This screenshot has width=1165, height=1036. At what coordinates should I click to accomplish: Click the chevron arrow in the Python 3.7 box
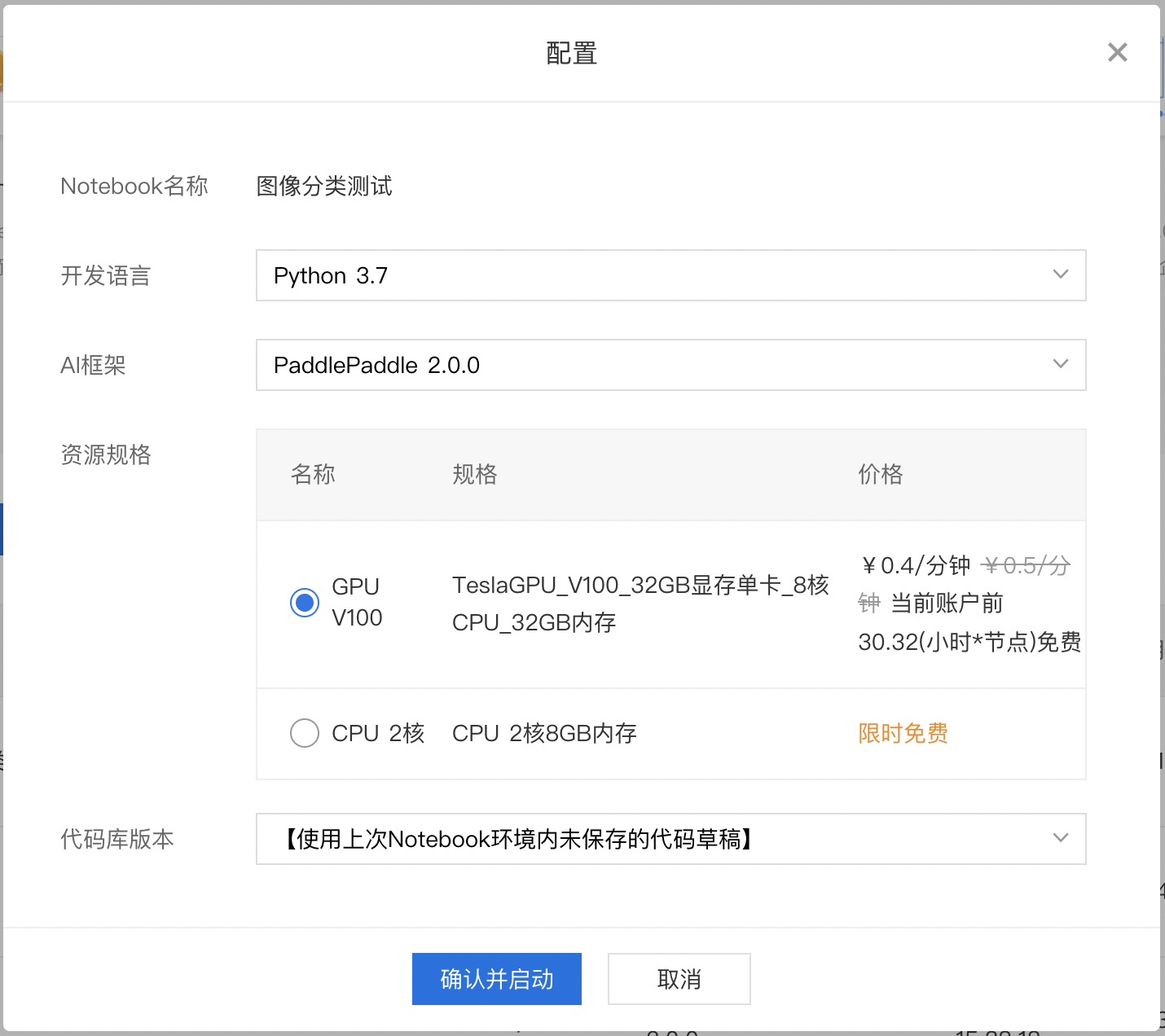(1061, 274)
